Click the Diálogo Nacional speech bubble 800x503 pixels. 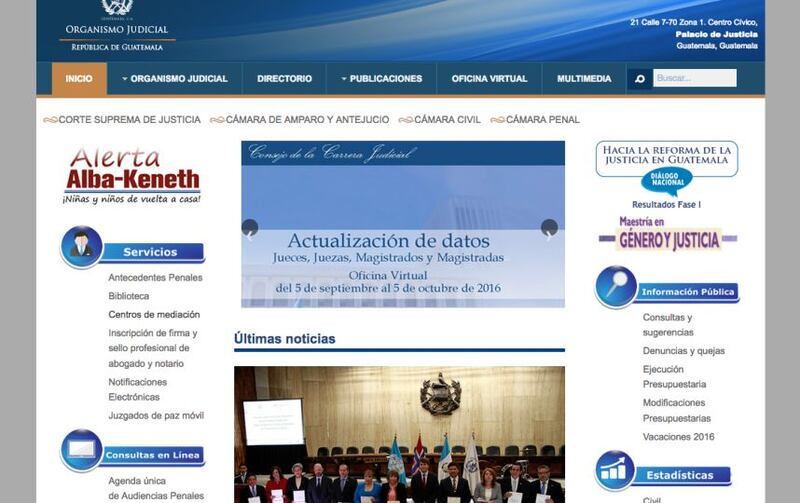click(x=667, y=181)
